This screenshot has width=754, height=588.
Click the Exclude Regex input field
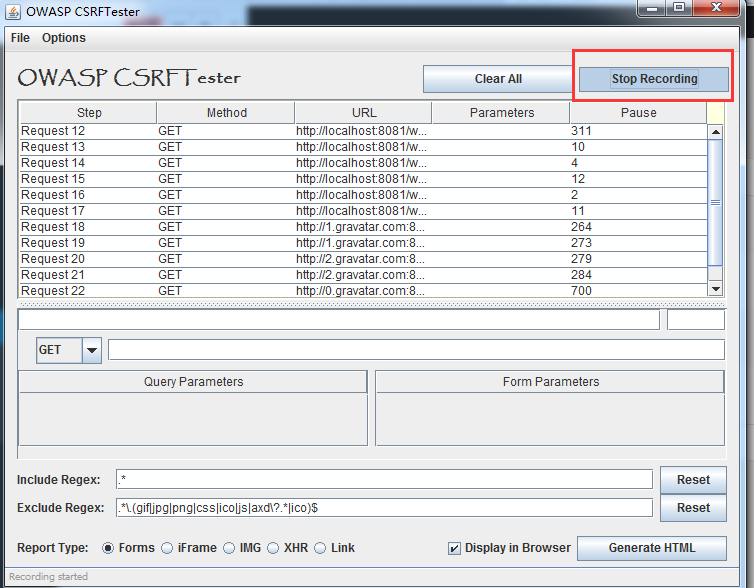[384, 508]
